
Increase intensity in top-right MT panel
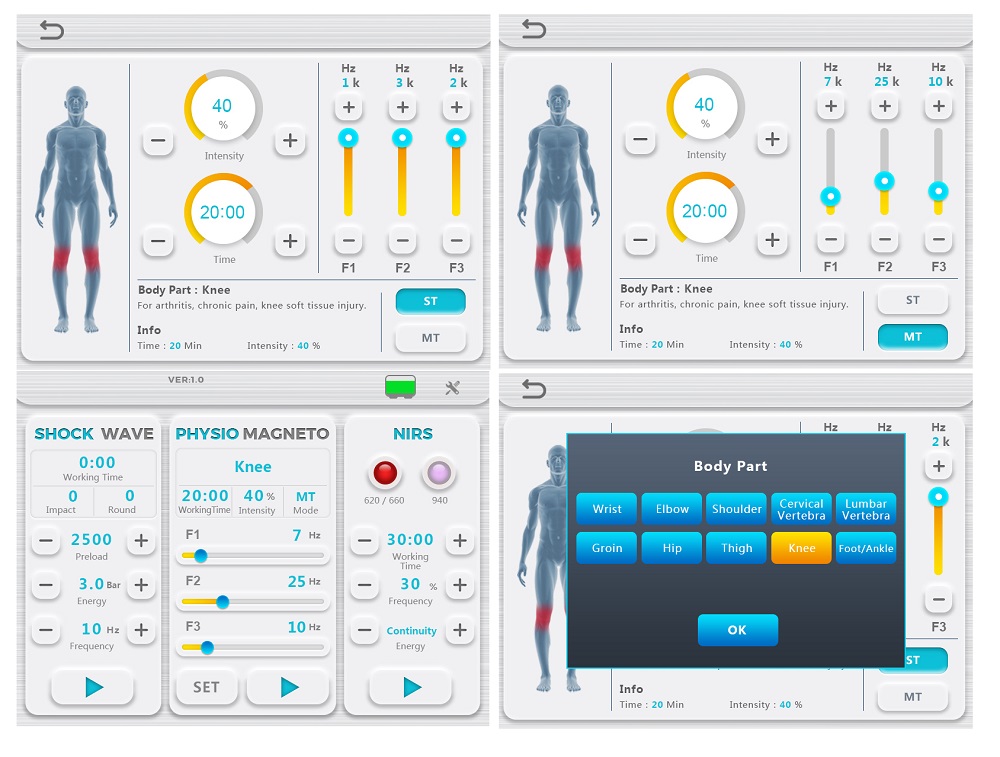point(772,139)
